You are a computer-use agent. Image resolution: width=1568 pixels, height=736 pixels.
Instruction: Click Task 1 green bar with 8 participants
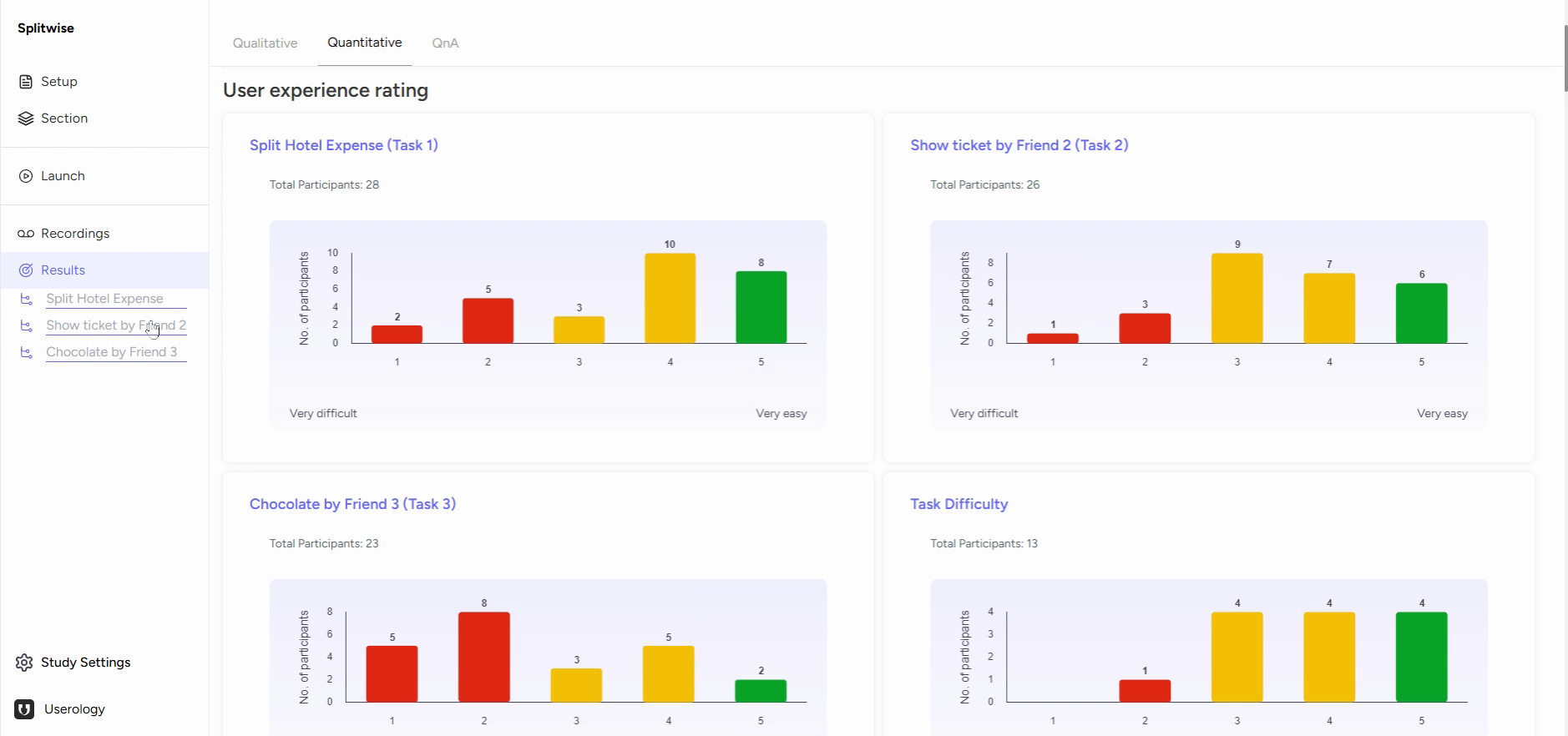[761, 307]
